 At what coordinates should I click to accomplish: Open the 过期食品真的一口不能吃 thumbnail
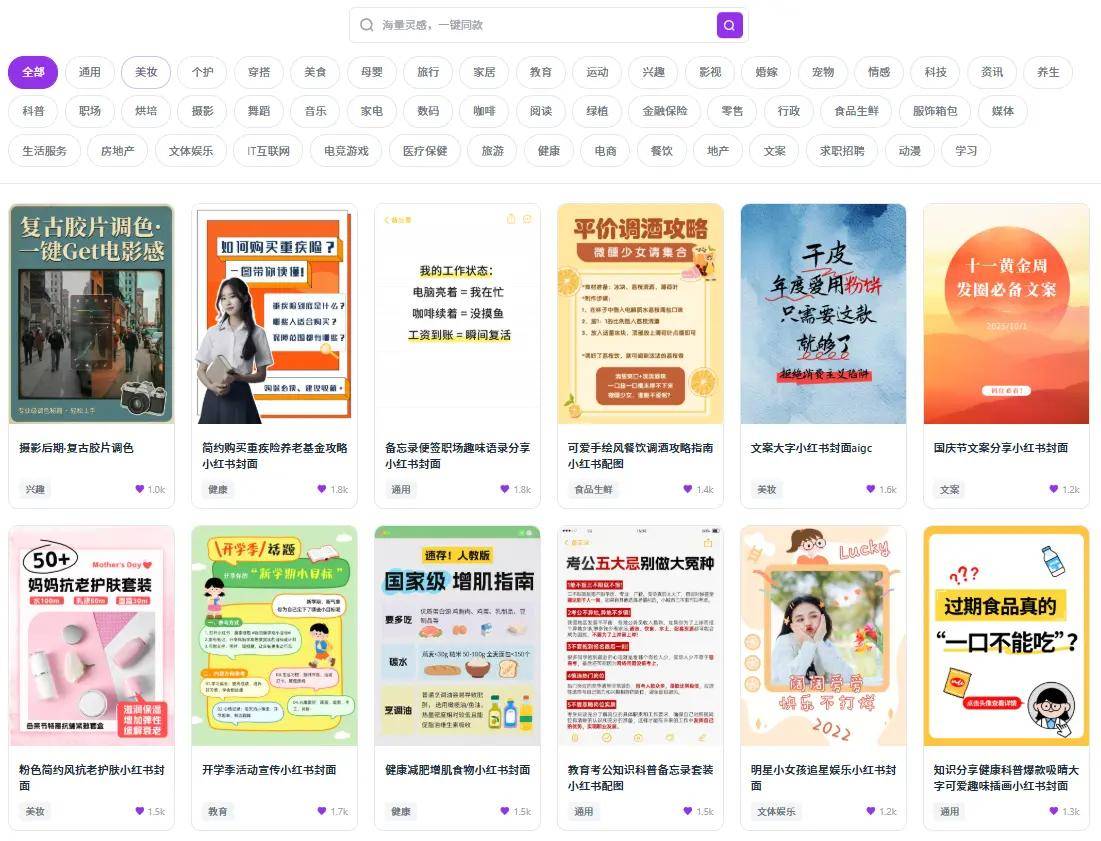click(x=1006, y=636)
